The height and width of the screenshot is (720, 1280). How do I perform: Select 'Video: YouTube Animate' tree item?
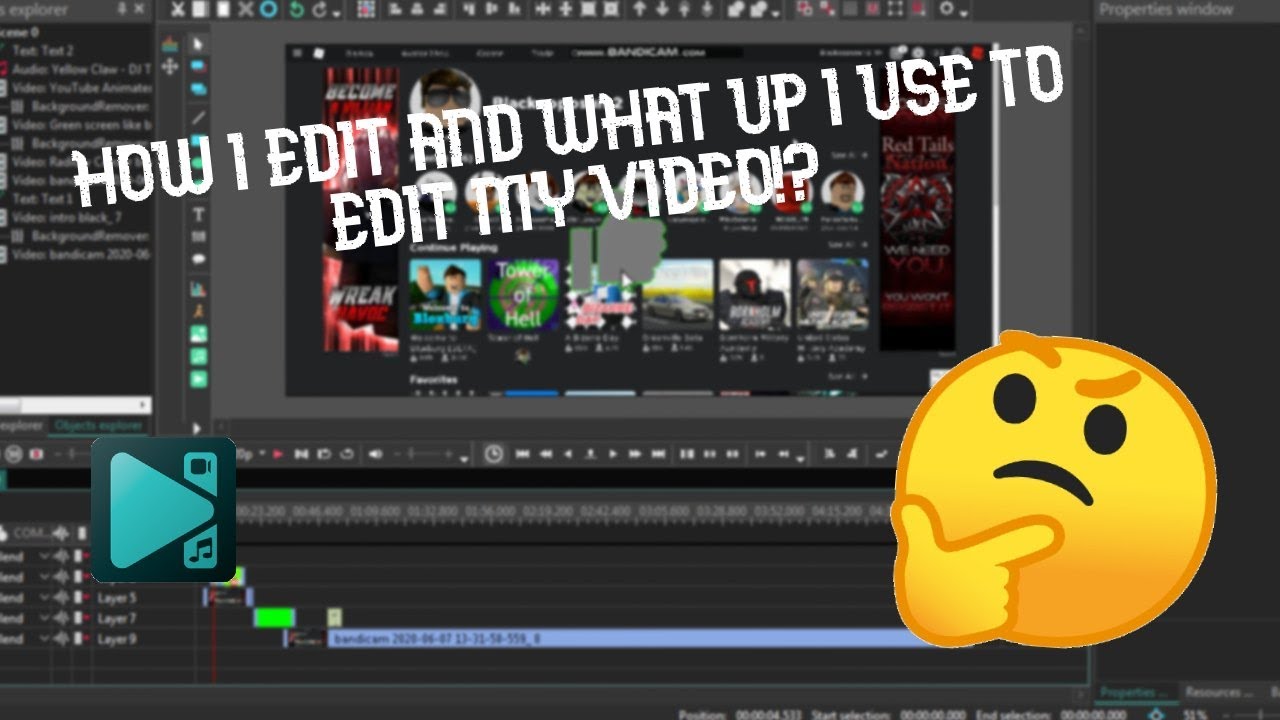[x=80, y=88]
